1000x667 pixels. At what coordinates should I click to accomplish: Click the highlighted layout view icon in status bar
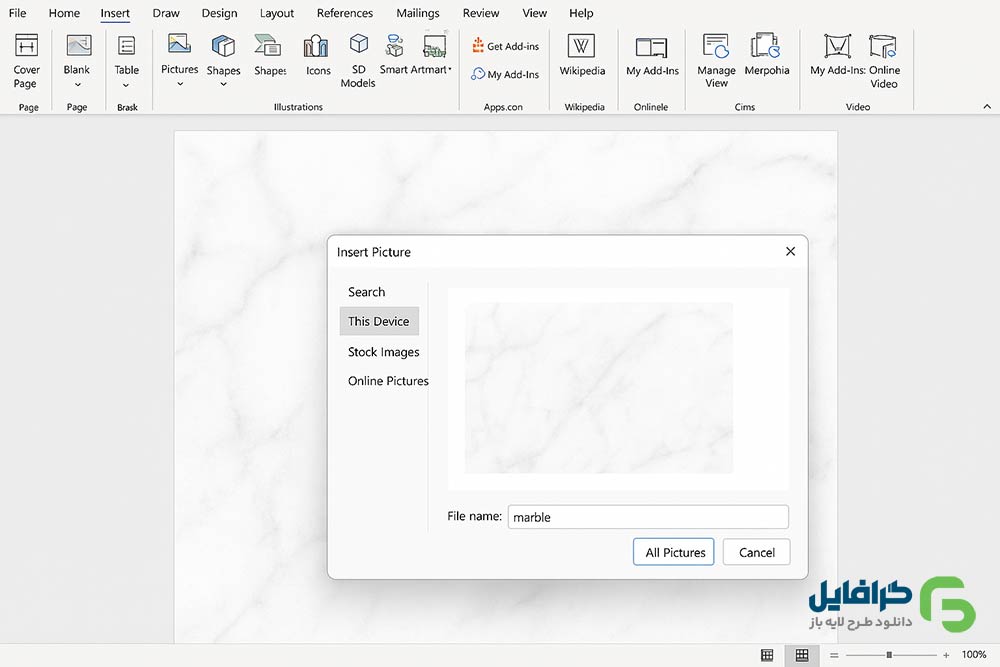point(802,655)
